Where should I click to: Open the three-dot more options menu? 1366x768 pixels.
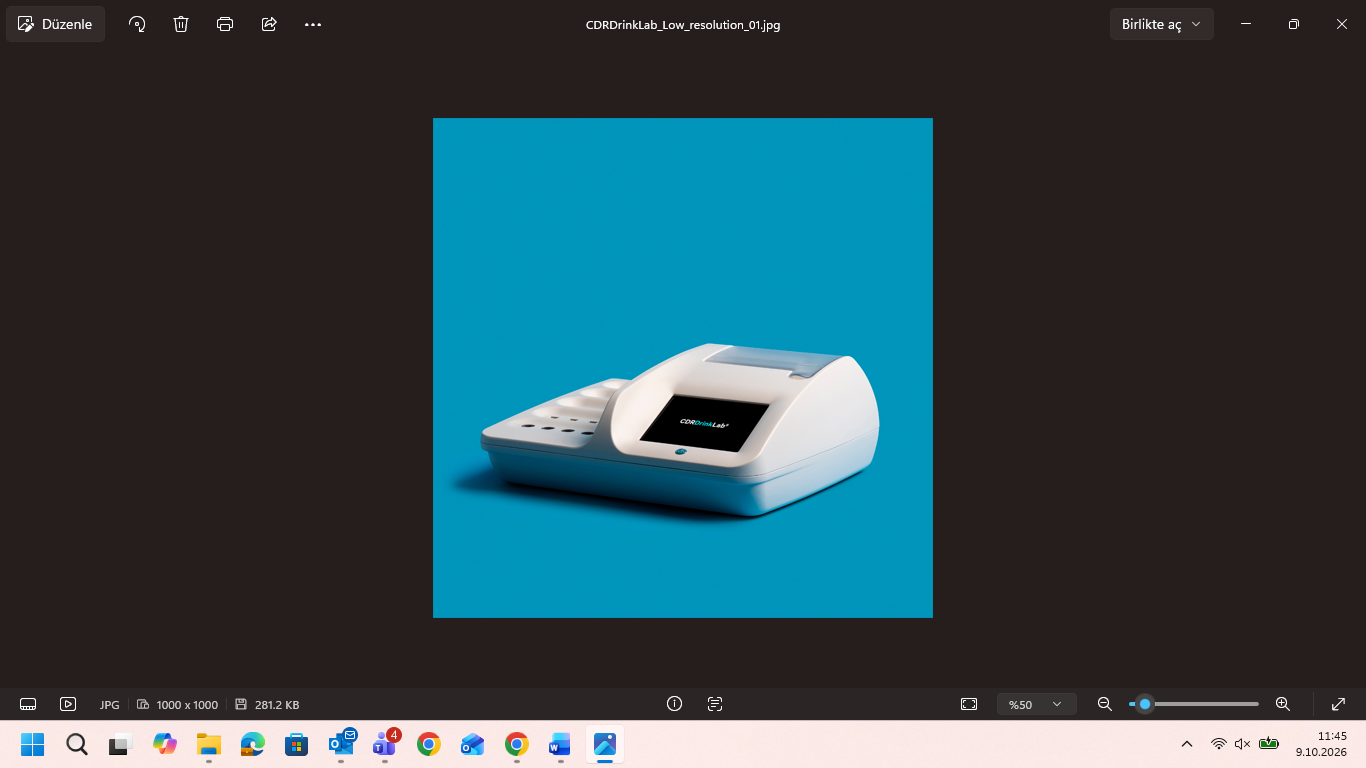(x=313, y=24)
